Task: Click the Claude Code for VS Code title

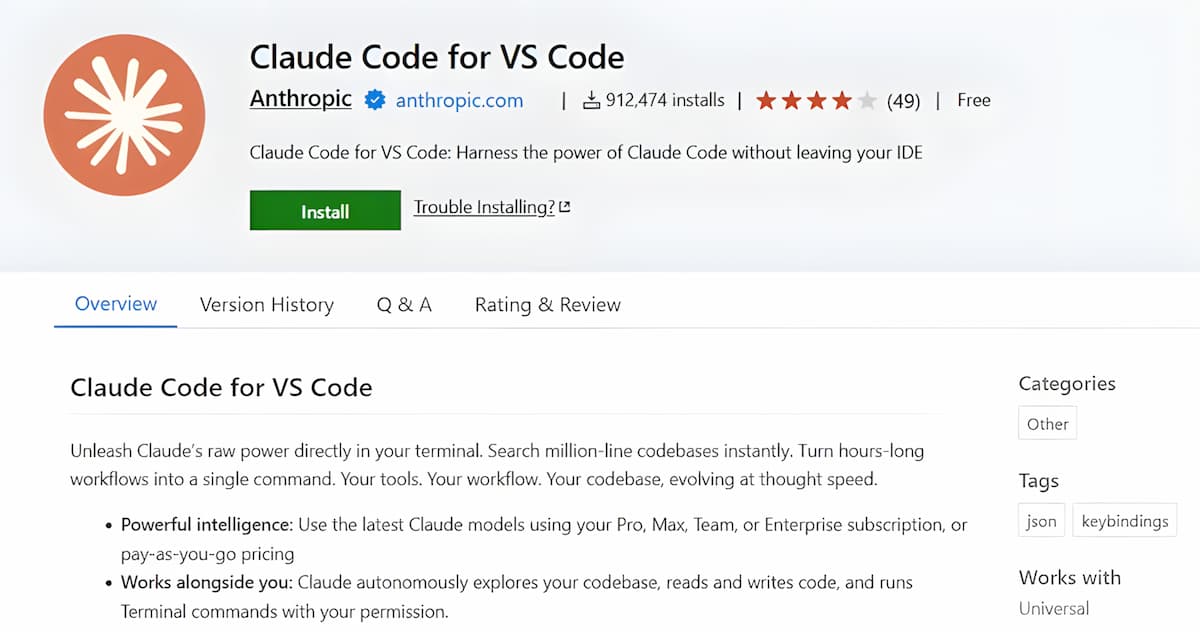Action: pyautogui.click(x=436, y=56)
